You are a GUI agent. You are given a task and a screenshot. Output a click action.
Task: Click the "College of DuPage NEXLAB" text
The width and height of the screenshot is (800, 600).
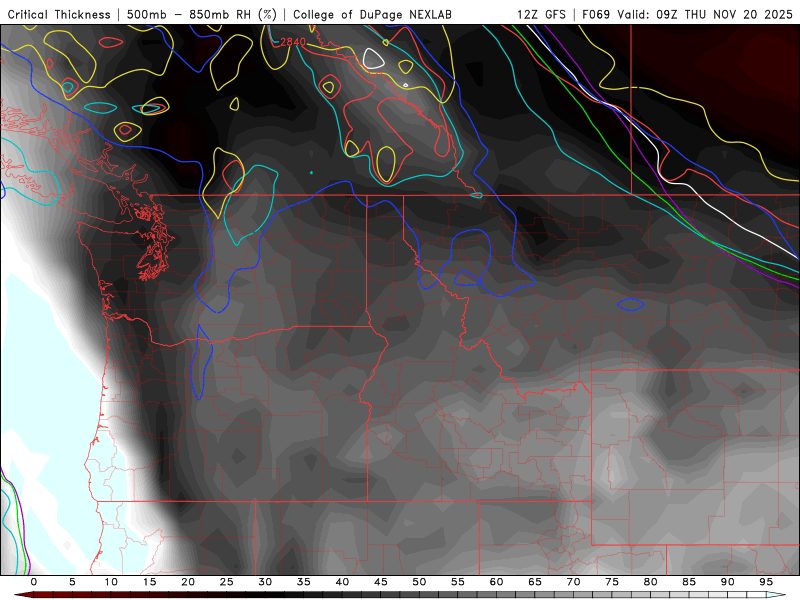coord(372,14)
